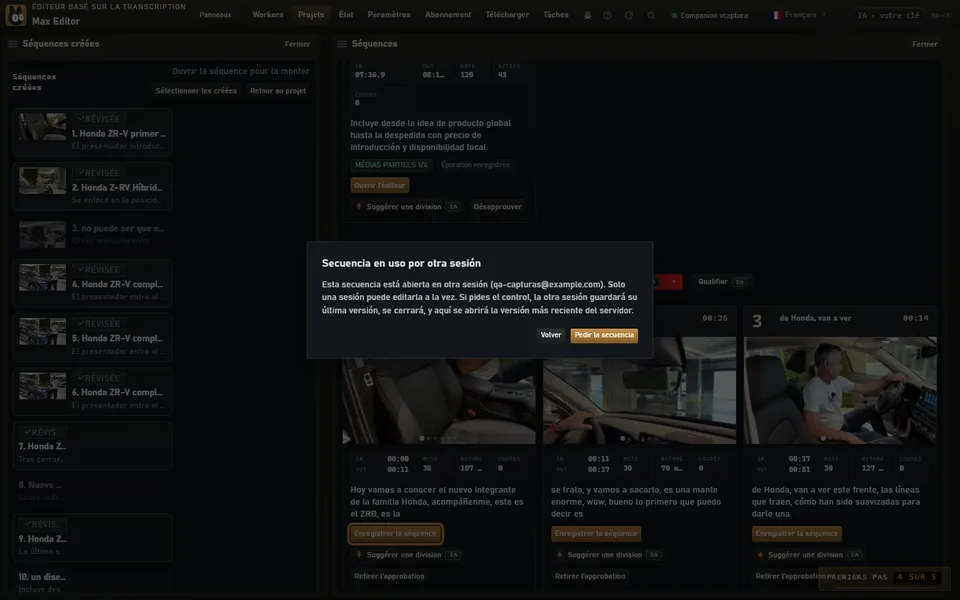Expand the red dropdown arrow near Qualifier
960x600 pixels.
coord(673,282)
